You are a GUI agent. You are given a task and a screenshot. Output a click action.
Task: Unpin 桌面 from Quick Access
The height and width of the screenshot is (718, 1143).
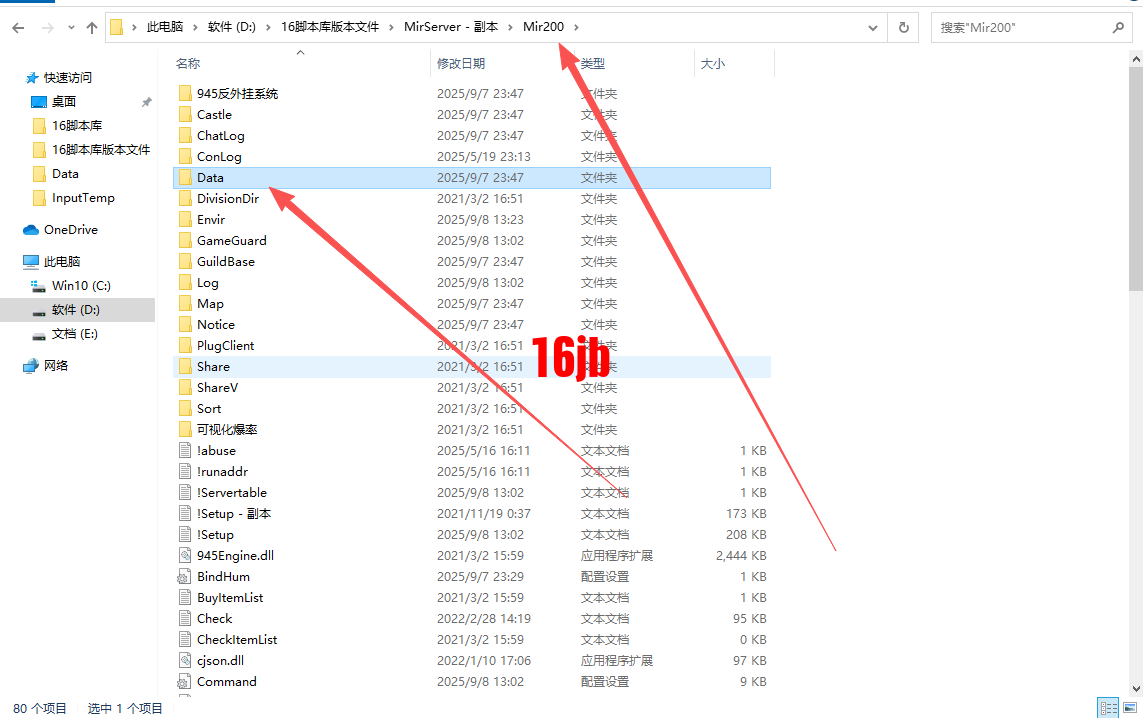point(146,102)
